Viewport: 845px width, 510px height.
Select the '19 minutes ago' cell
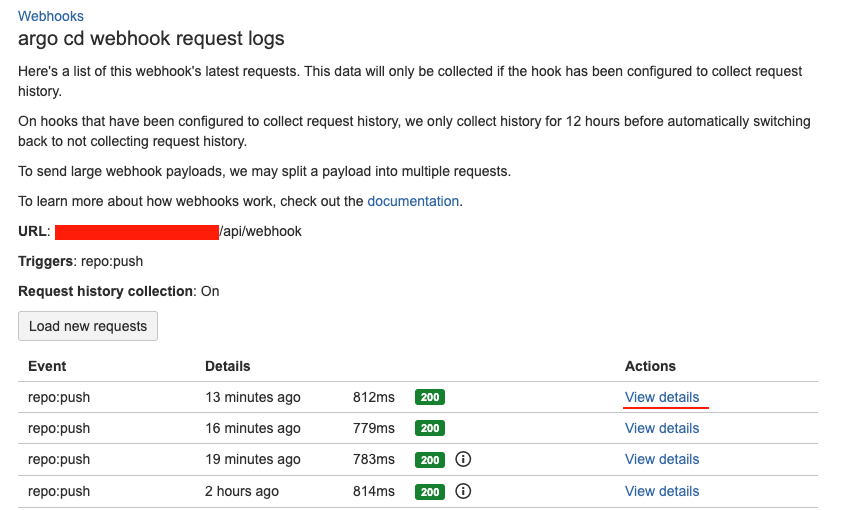[x=253, y=459]
